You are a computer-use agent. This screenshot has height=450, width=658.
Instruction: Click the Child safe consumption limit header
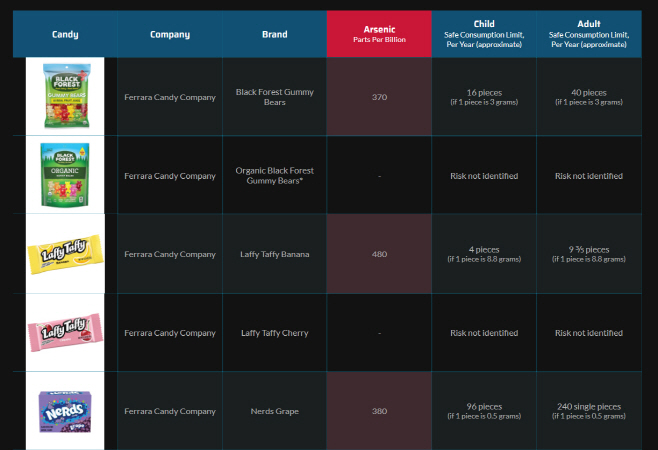(484, 34)
